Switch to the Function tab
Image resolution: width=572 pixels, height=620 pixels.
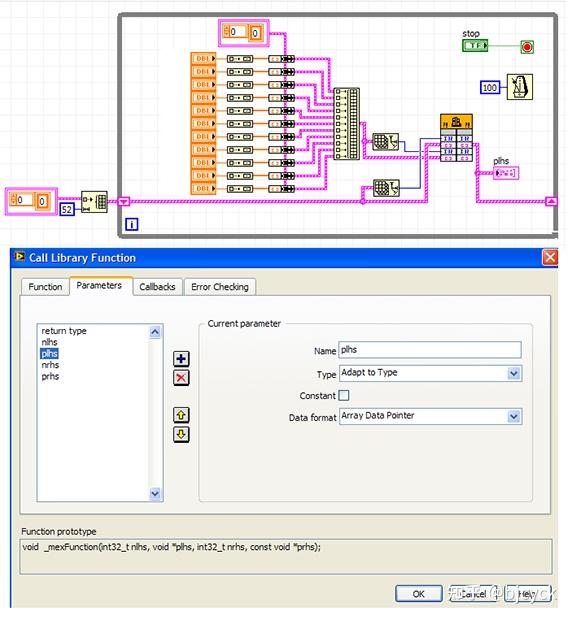(45, 287)
